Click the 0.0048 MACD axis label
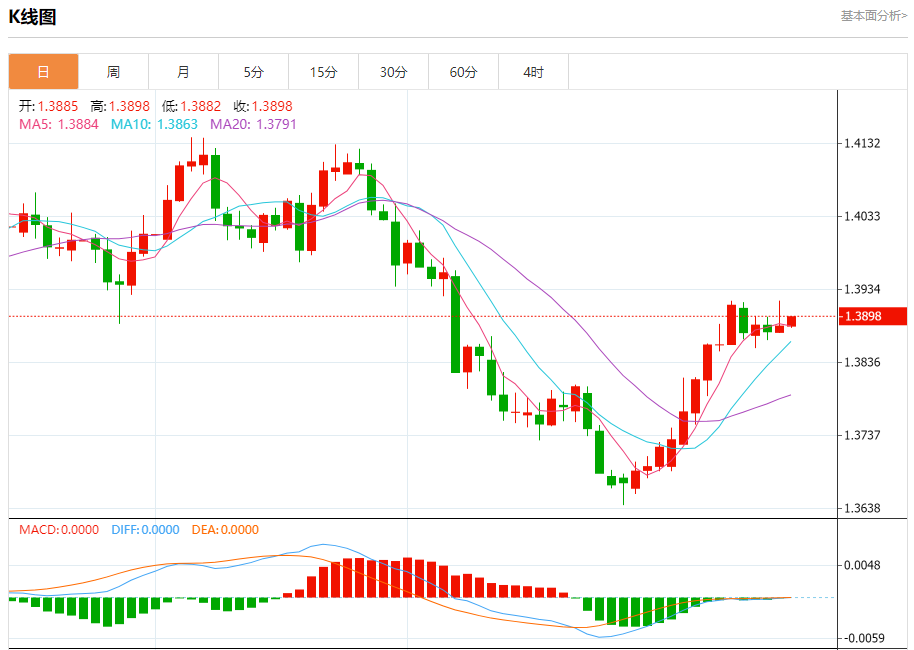 [862, 565]
